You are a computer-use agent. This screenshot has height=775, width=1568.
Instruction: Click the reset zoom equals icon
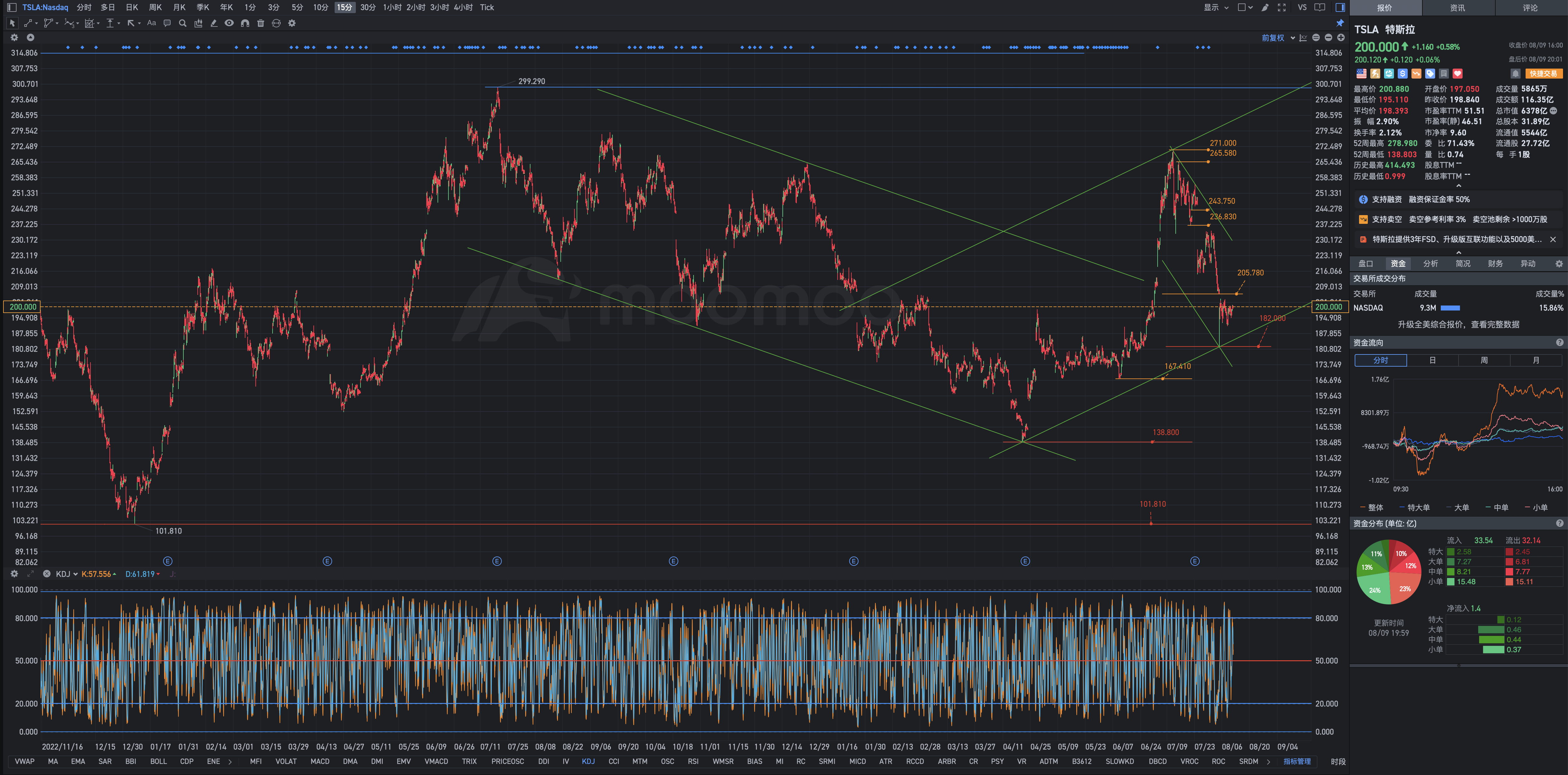tap(1315, 38)
